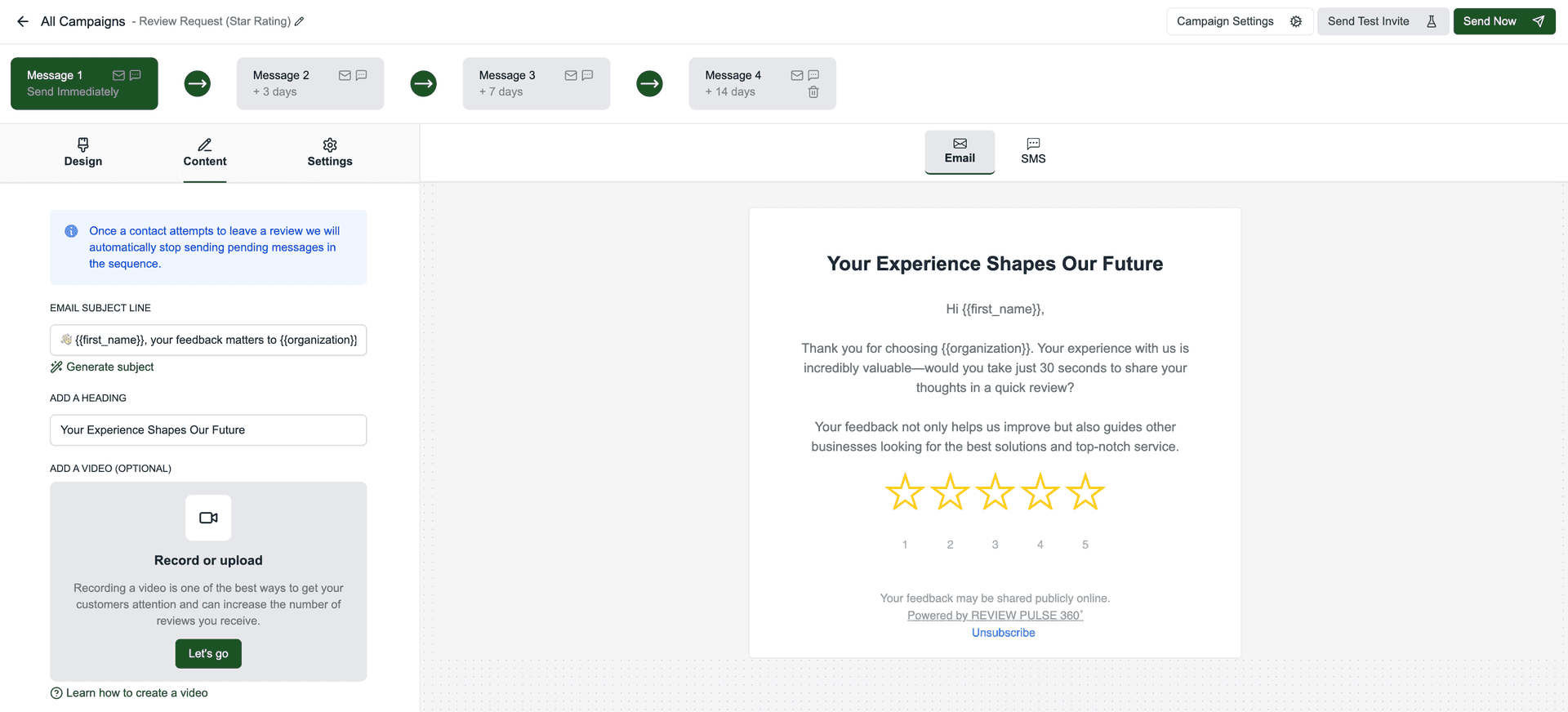This screenshot has width=1568, height=712.
Task: Click the arrow between Message 1 and 2
Action: point(198,83)
